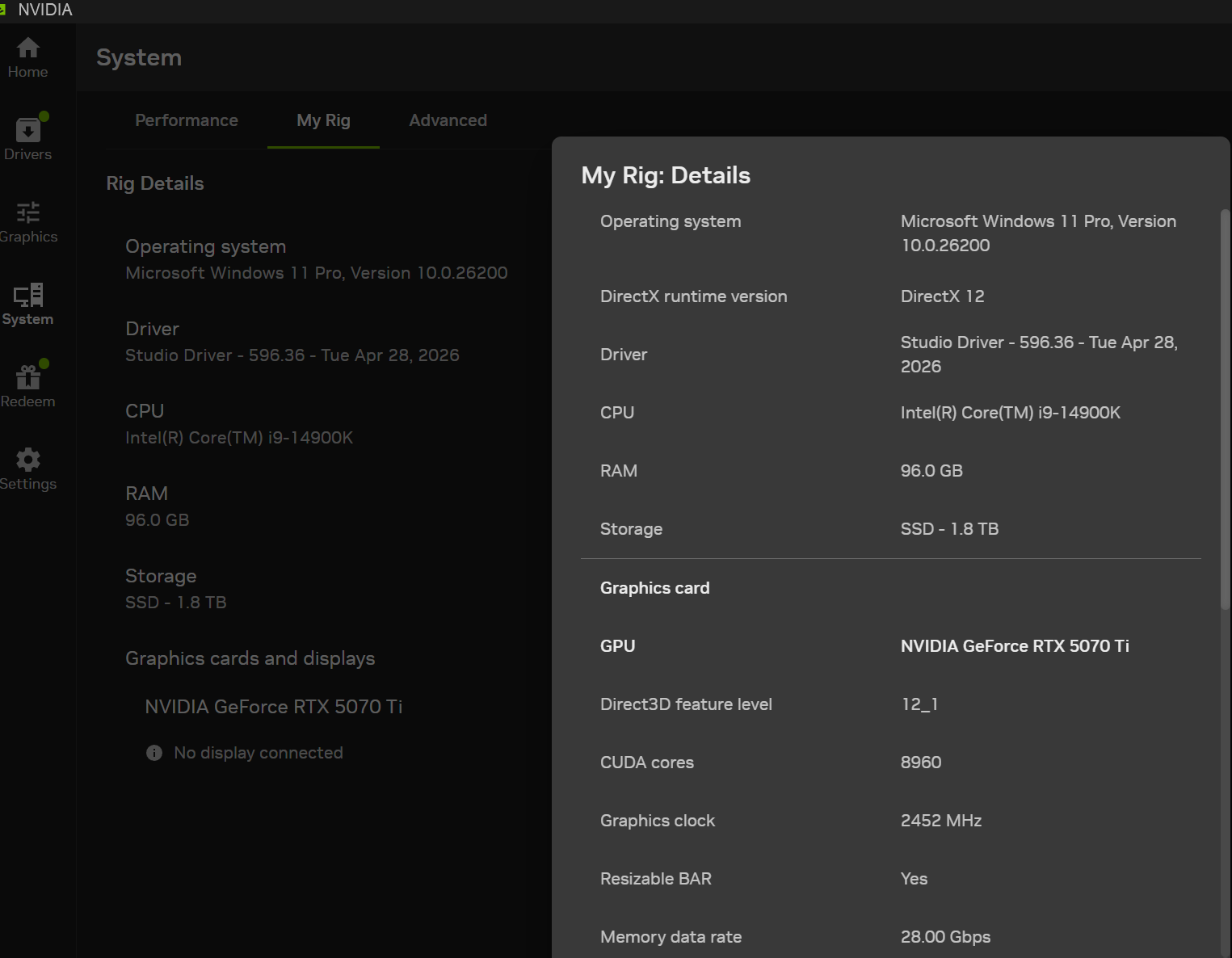Click the "8960" CUDA cores value
Screen dimensions: 1232x958
(x=921, y=763)
